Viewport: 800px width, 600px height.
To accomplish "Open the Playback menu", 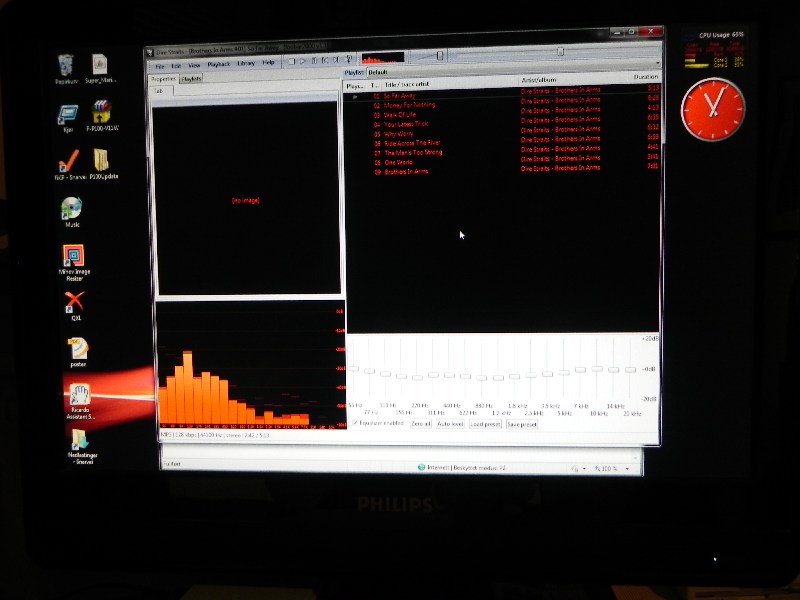I will point(218,64).
